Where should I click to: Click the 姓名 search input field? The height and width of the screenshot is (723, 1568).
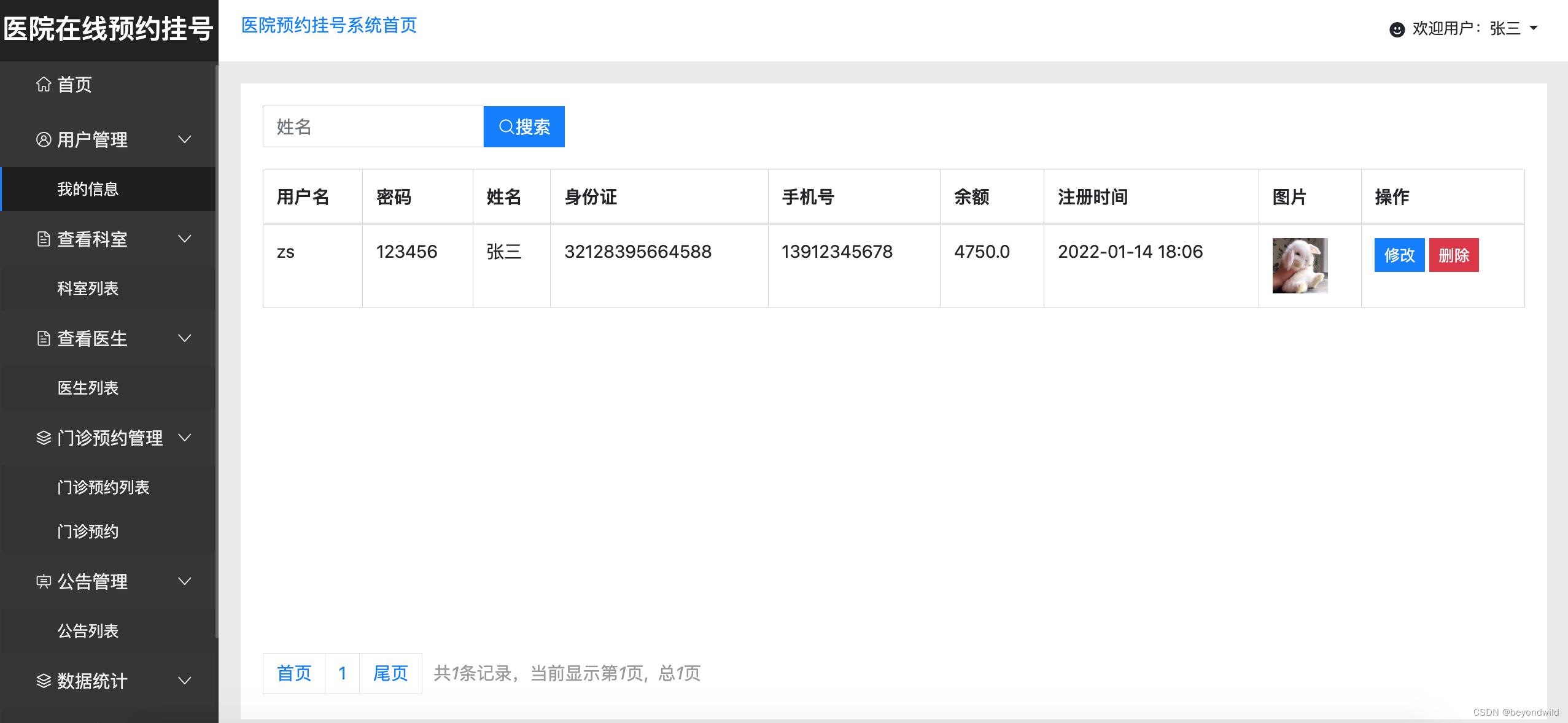point(372,126)
